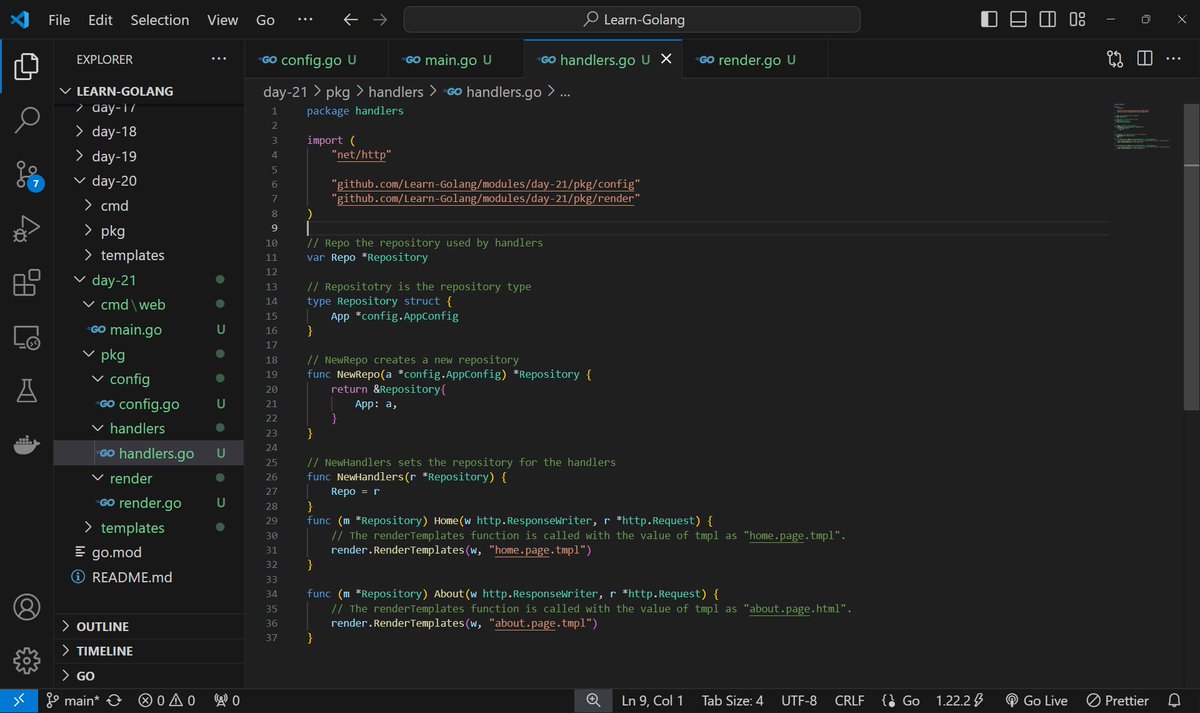Viewport: 1200px width, 713px height.
Task: Open the Remote Explorer view
Action: click(27, 337)
